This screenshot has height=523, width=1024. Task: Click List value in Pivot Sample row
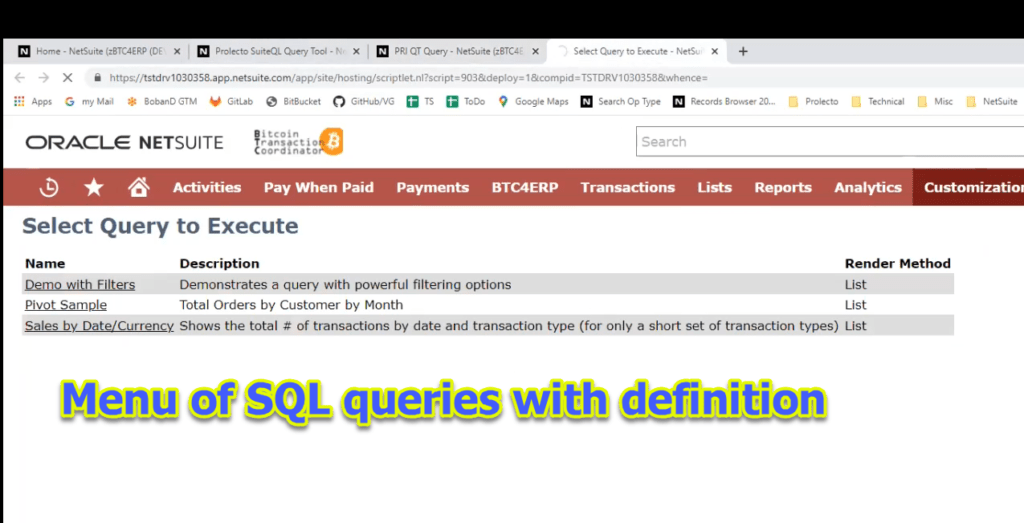click(856, 305)
